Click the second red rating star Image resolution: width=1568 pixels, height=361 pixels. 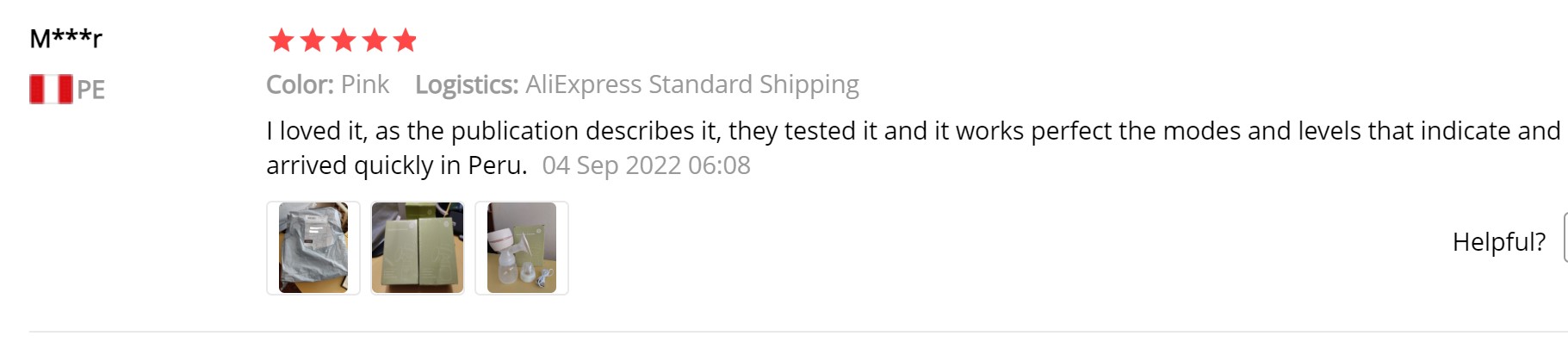point(313,40)
